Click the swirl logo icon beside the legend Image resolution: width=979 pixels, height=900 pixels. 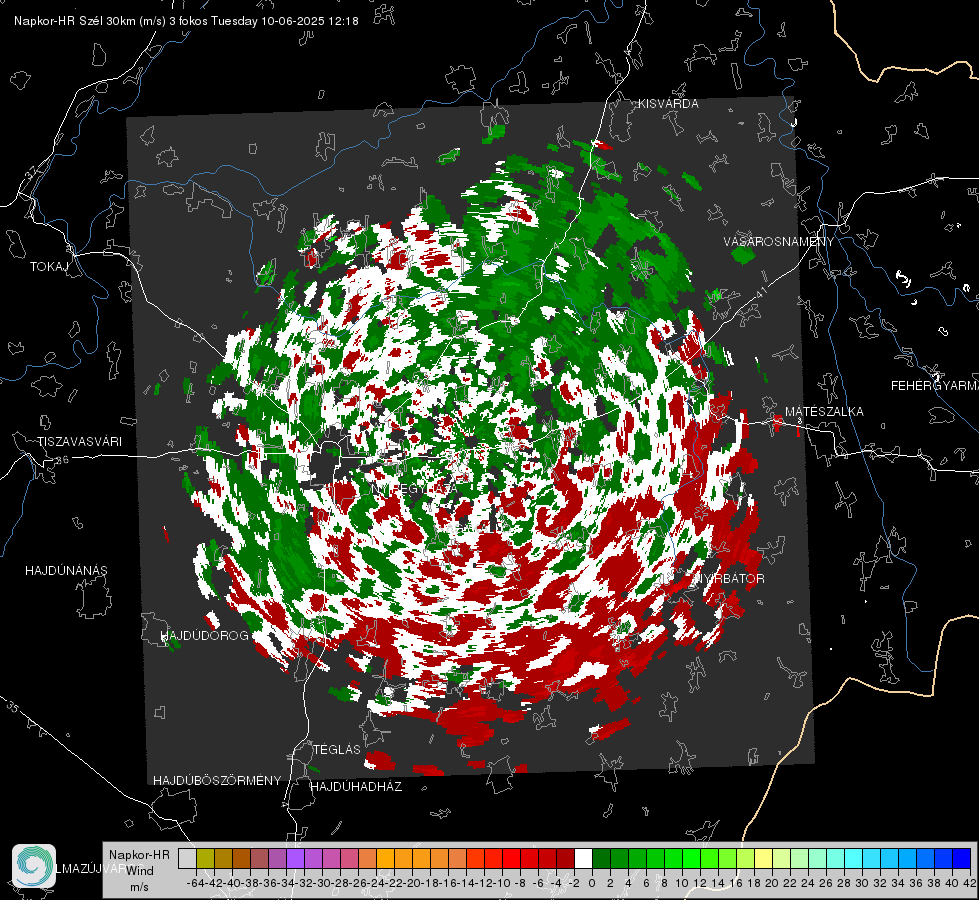click(x=34, y=866)
